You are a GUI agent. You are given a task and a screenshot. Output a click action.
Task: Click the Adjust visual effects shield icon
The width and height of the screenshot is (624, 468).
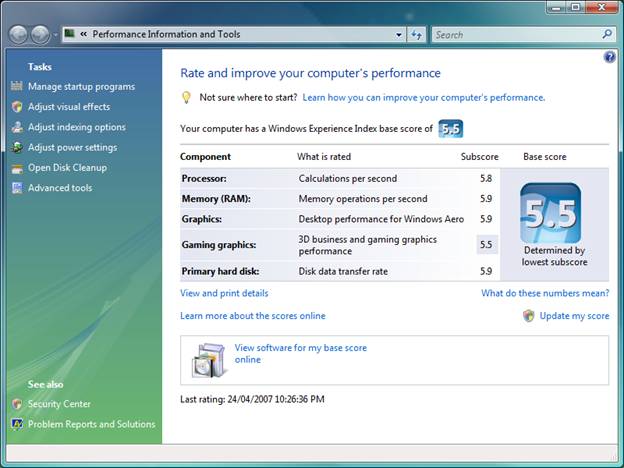pyautogui.click(x=17, y=107)
